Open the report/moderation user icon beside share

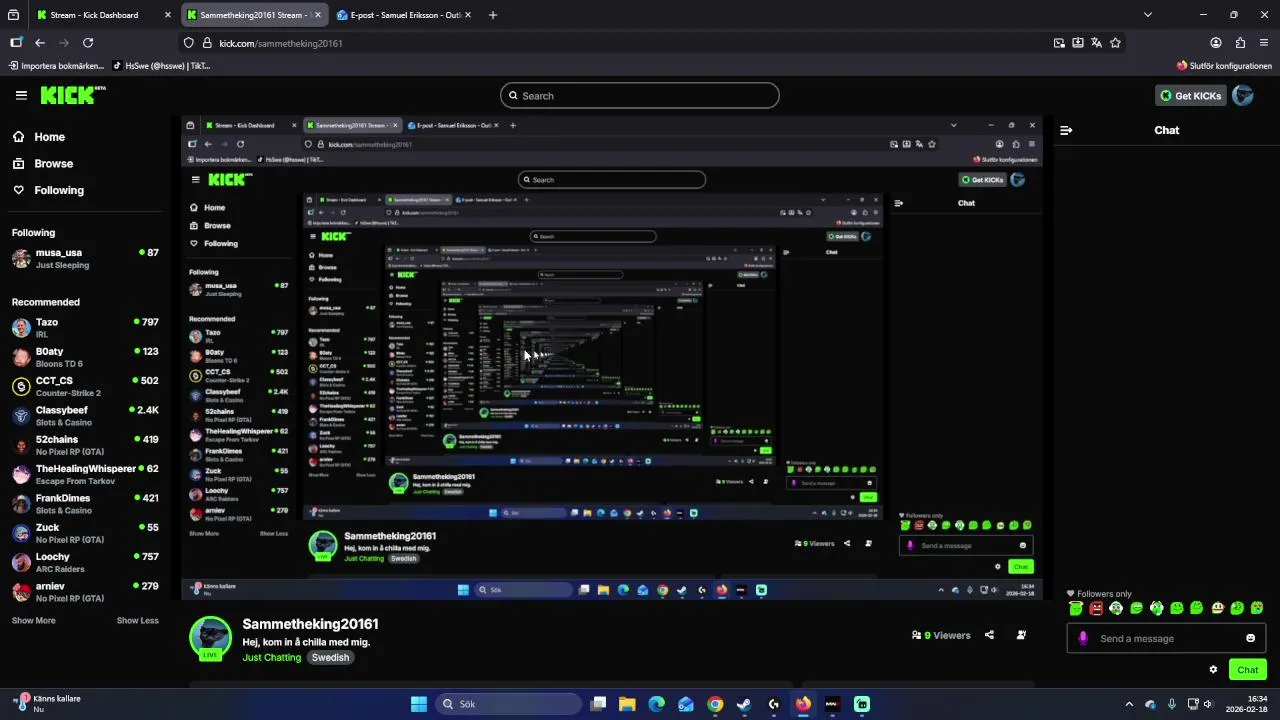coord(1021,635)
